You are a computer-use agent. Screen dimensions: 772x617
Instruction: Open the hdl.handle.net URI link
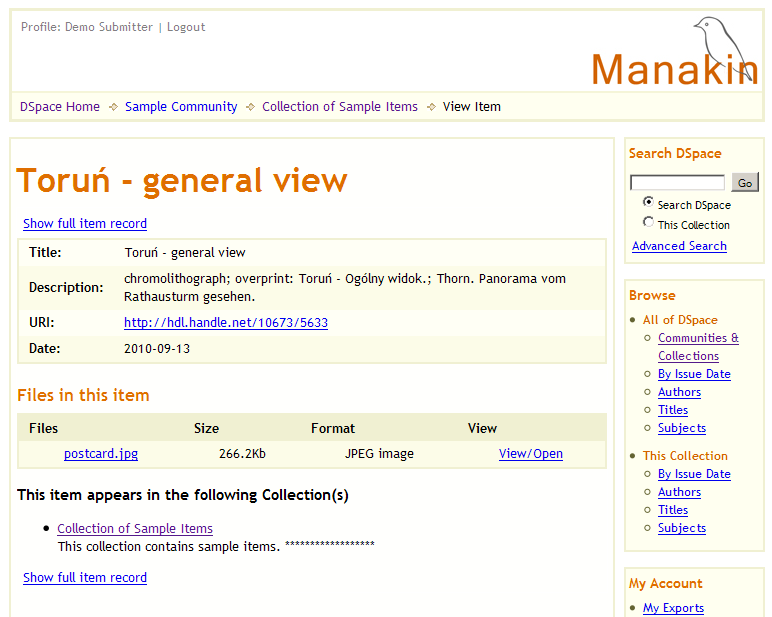(226, 323)
